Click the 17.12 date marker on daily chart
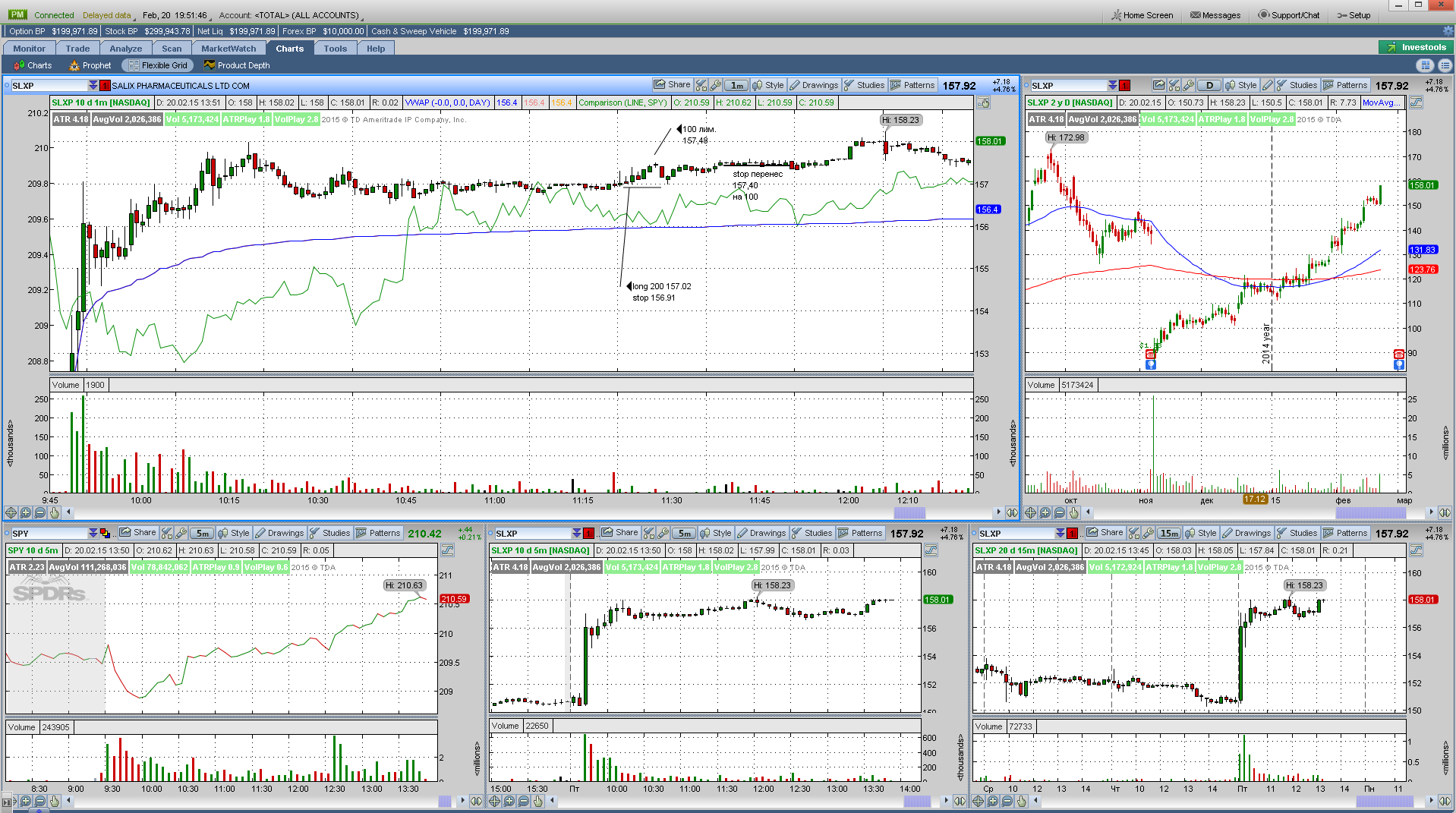Viewport: 1456px width, 813px height. (x=1255, y=499)
